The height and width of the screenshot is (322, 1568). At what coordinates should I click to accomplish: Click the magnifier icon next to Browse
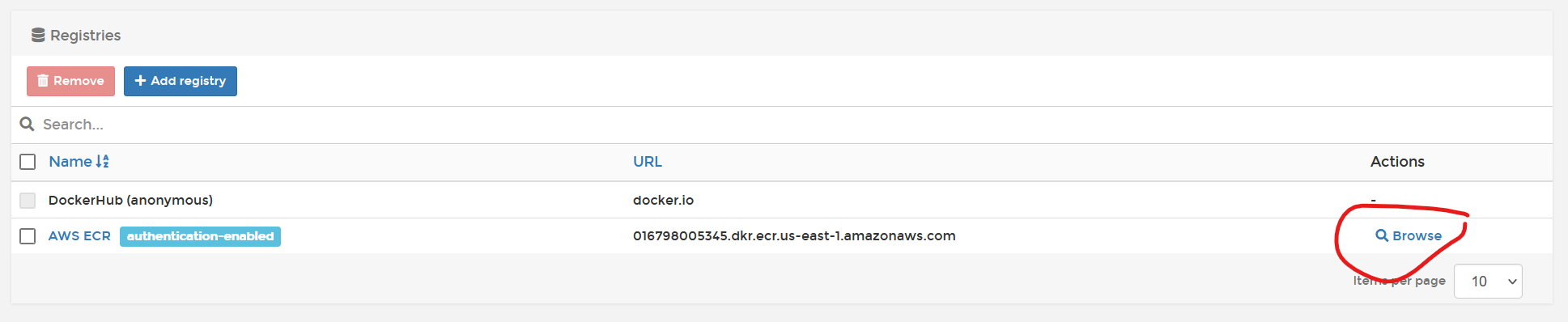(x=1382, y=235)
